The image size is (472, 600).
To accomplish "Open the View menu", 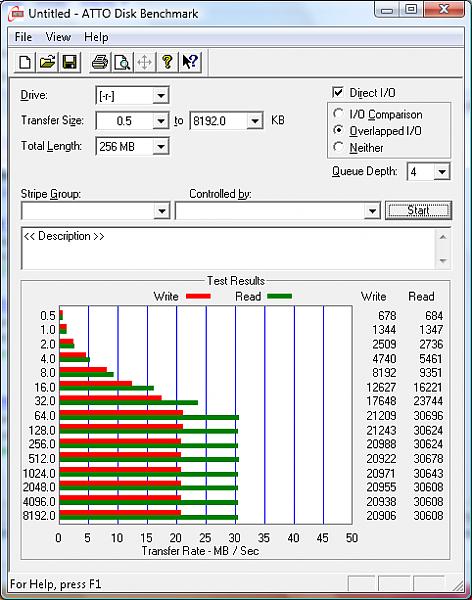I will click(58, 37).
